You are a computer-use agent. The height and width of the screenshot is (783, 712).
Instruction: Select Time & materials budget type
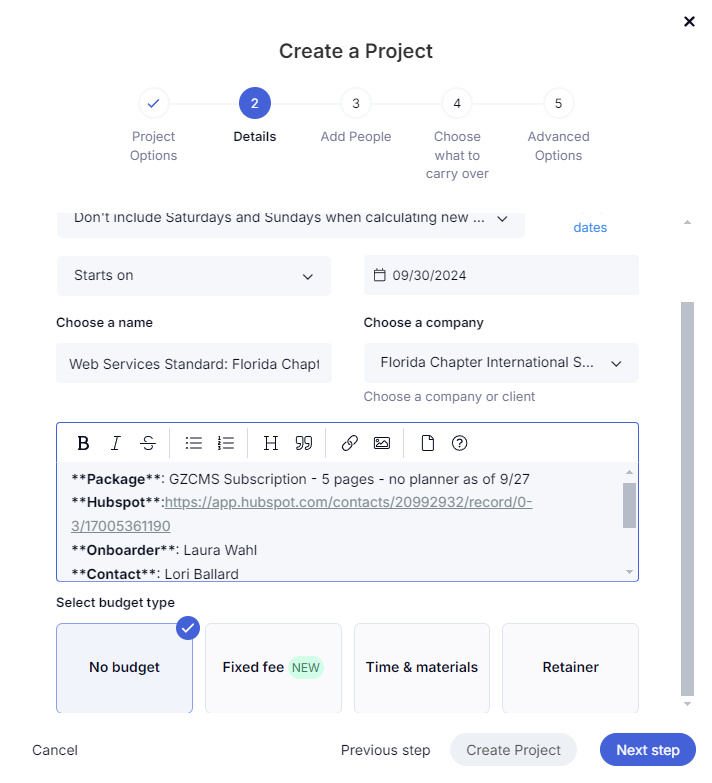422,667
